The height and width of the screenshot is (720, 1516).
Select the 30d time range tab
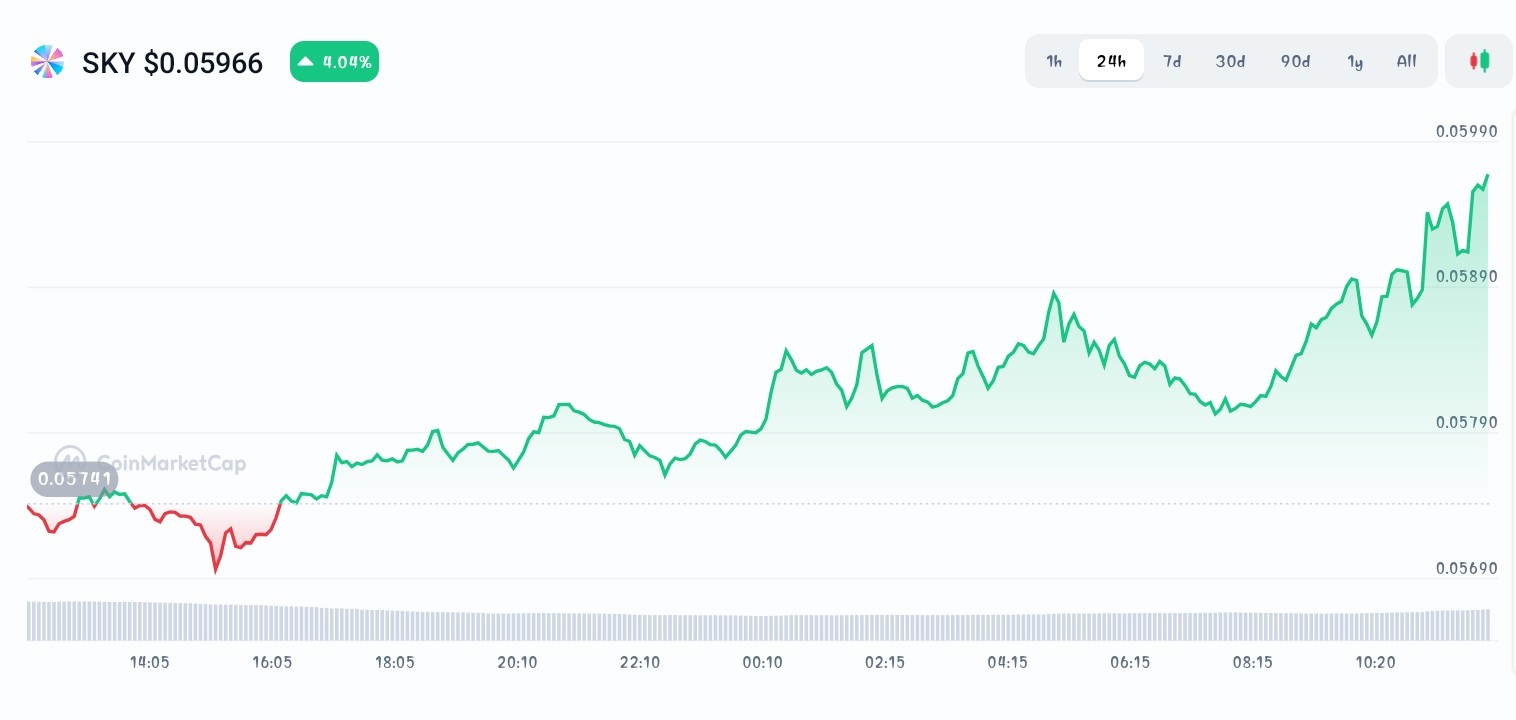click(1230, 61)
